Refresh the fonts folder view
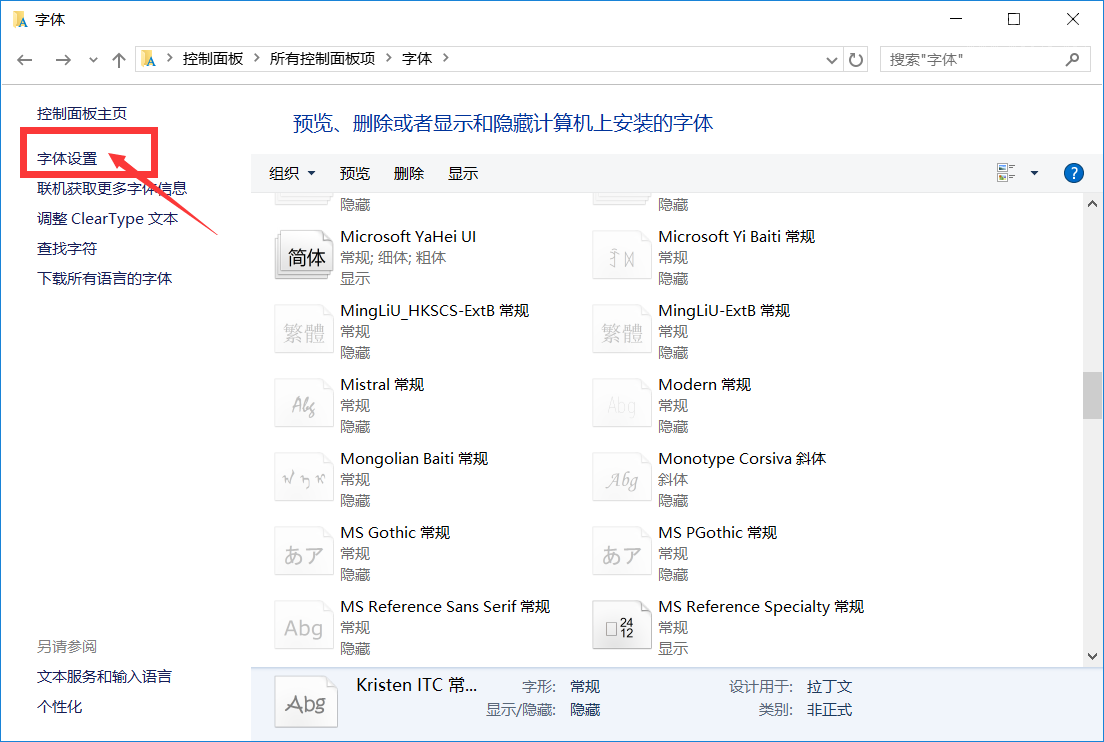 (x=855, y=60)
